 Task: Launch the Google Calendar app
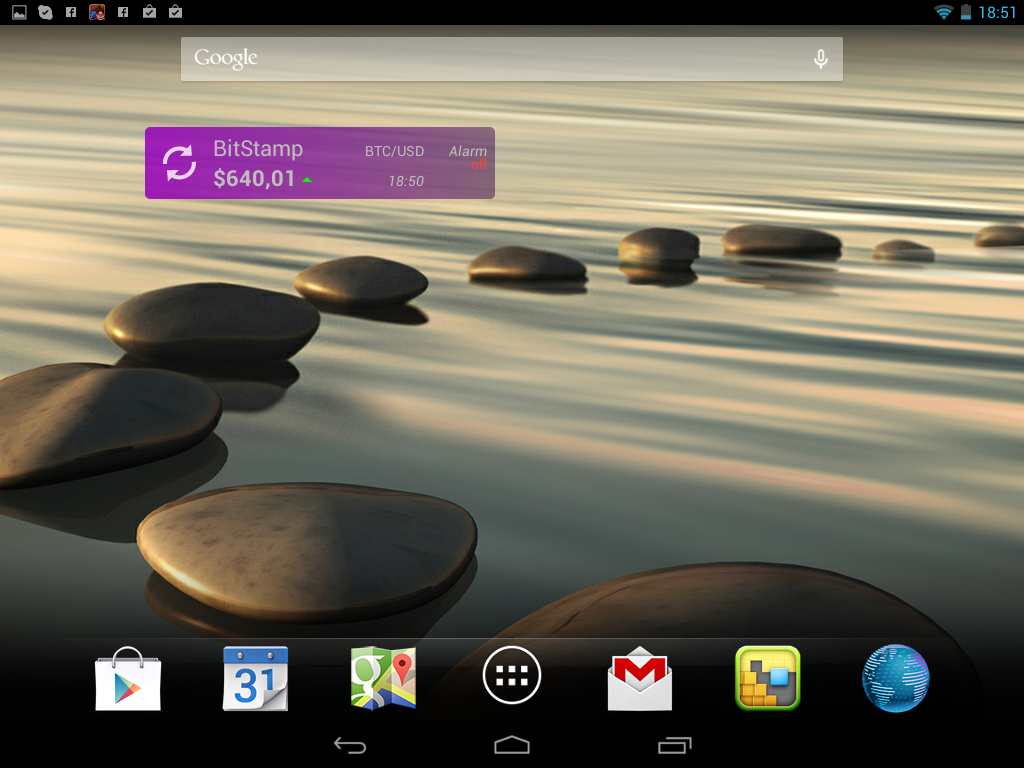(255, 678)
